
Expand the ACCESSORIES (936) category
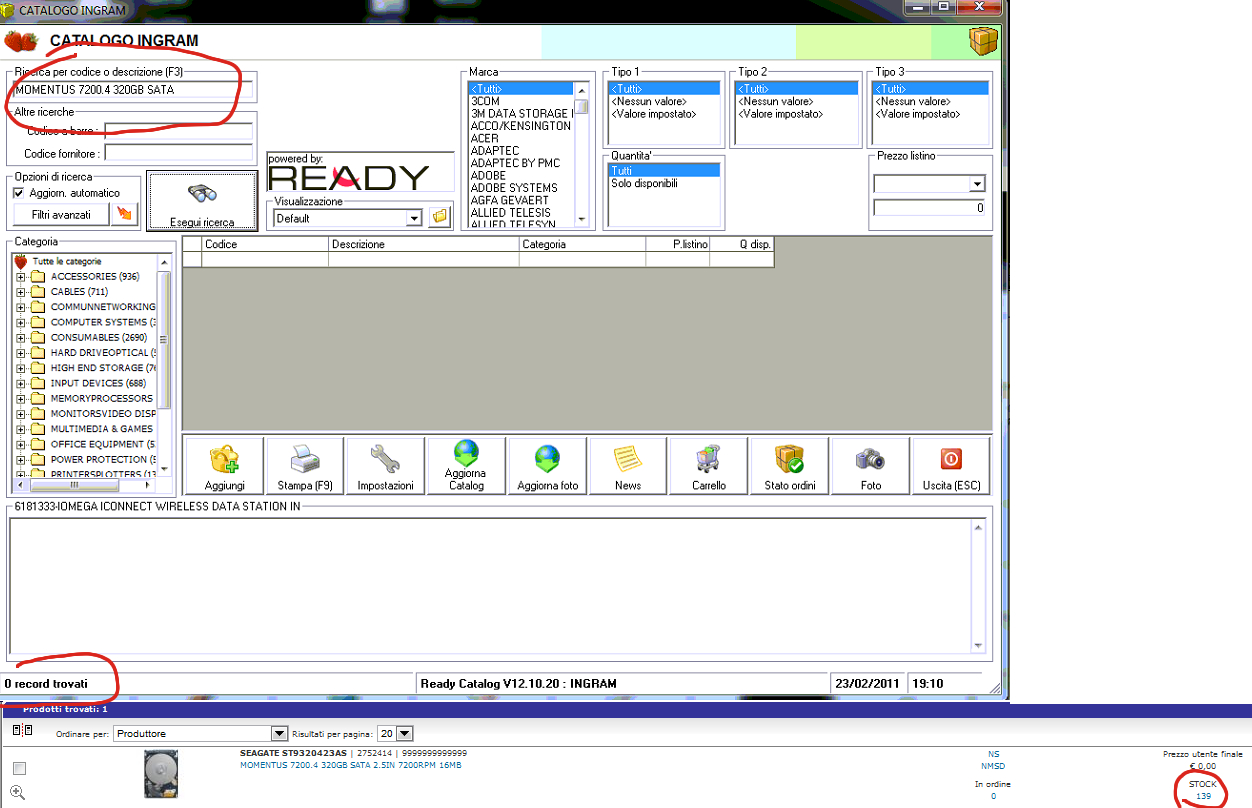[21, 277]
